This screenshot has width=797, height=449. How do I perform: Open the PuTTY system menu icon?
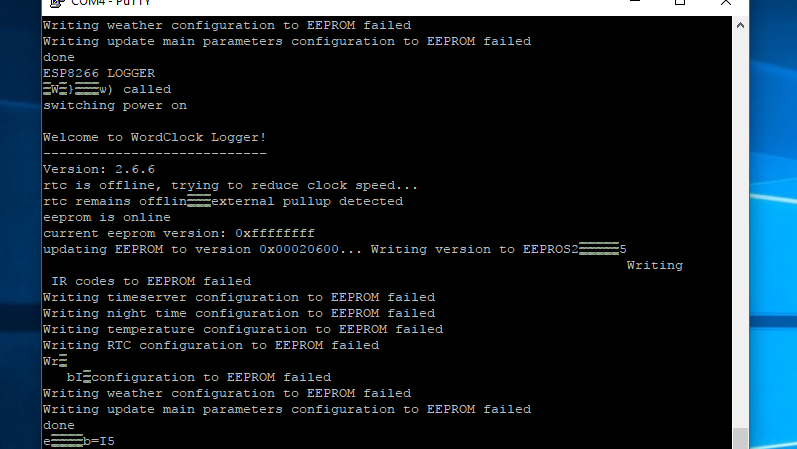(57, 3)
